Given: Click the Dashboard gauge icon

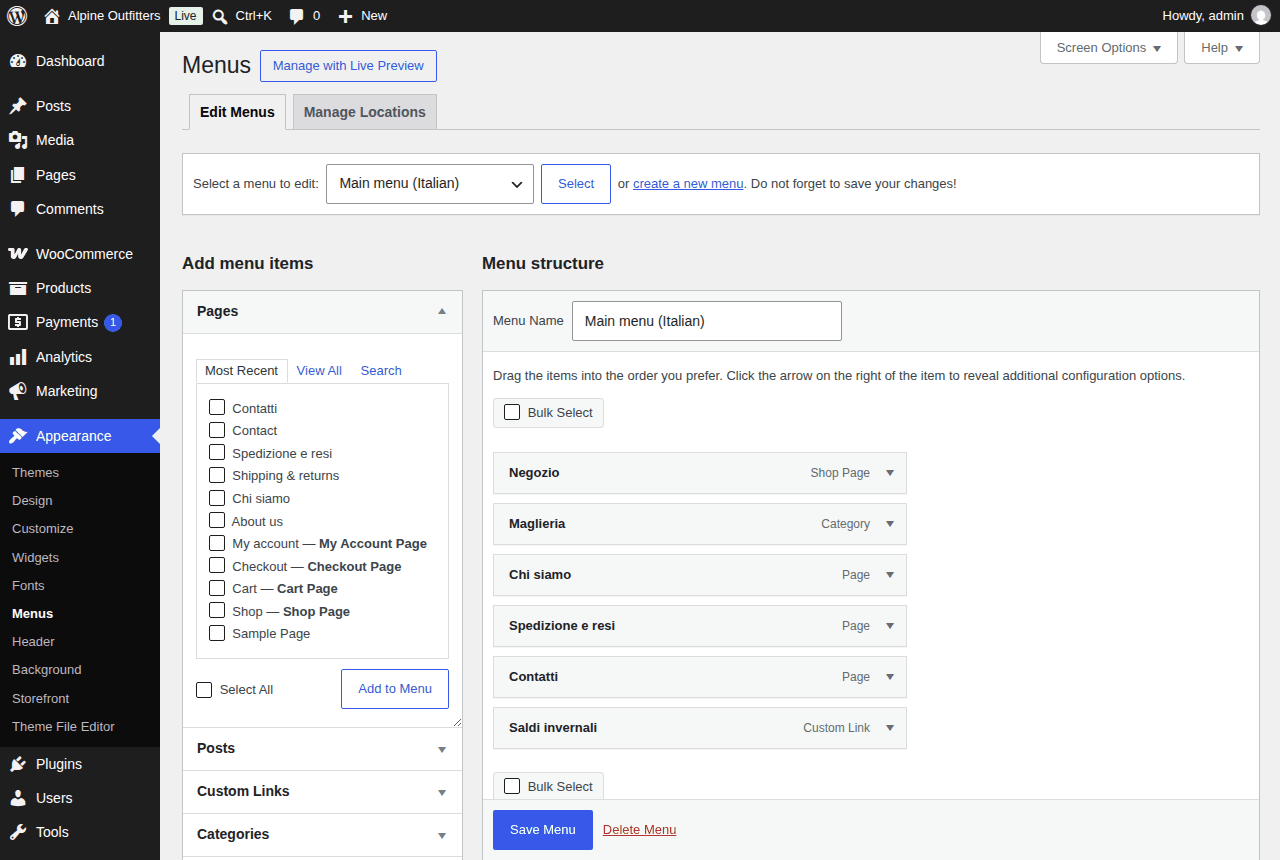Looking at the screenshot, I should (18, 61).
